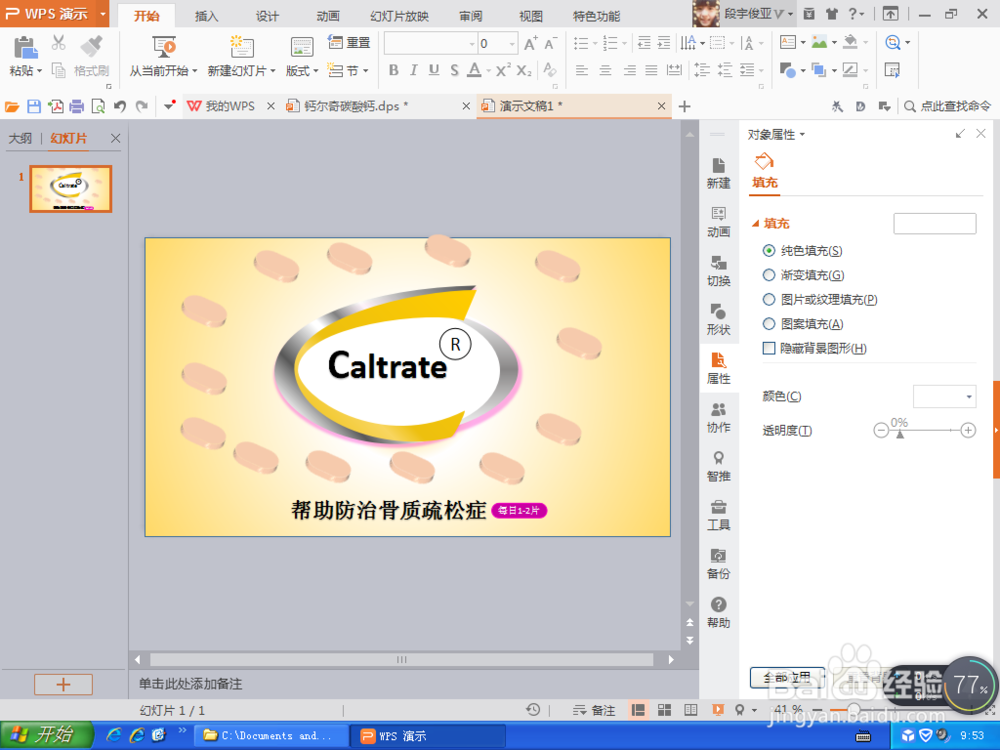Add a new document tab with plus
The width and height of the screenshot is (1000, 750).
[684, 106]
